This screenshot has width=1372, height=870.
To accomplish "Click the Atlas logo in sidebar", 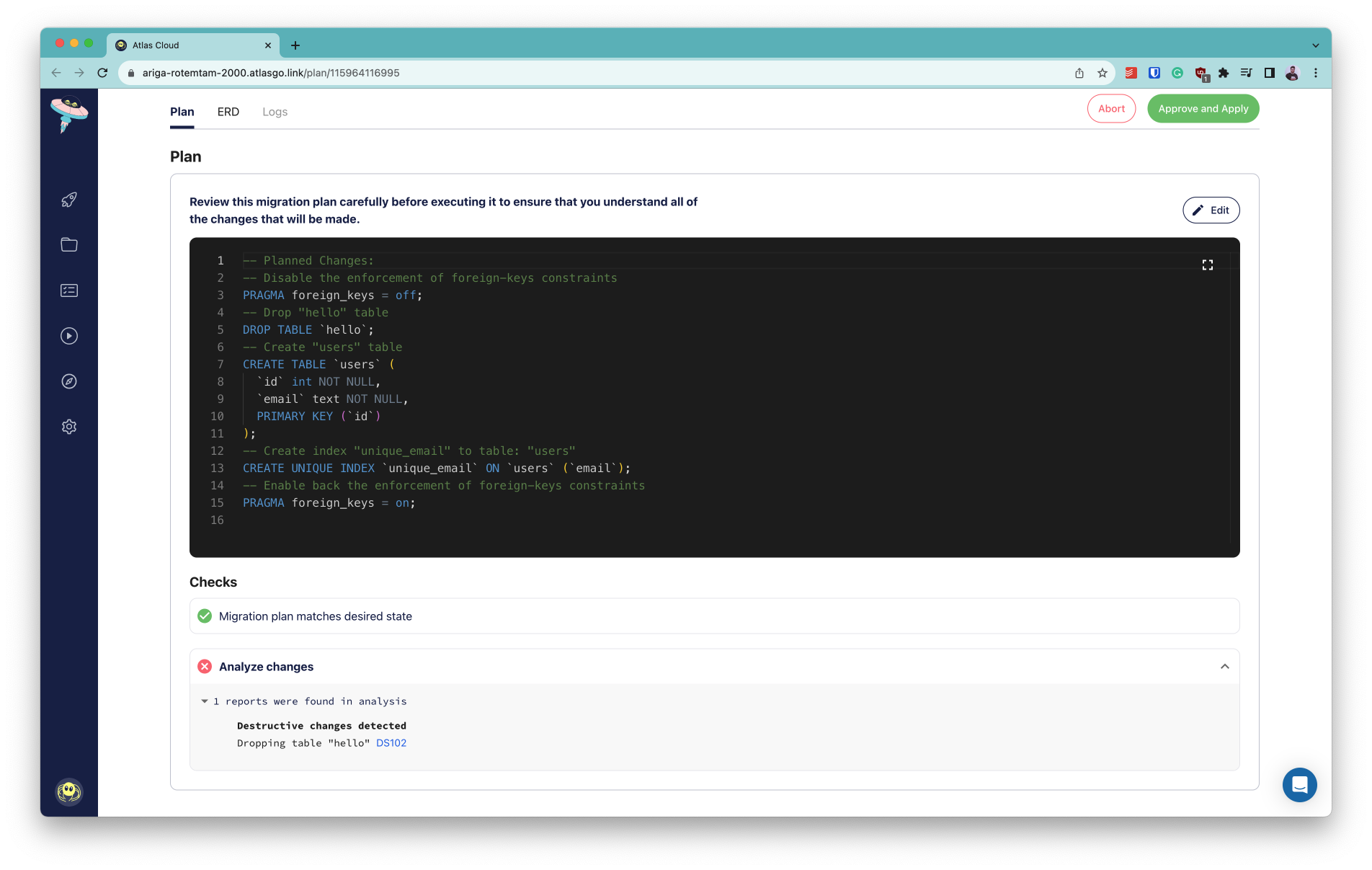I will [69, 114].
